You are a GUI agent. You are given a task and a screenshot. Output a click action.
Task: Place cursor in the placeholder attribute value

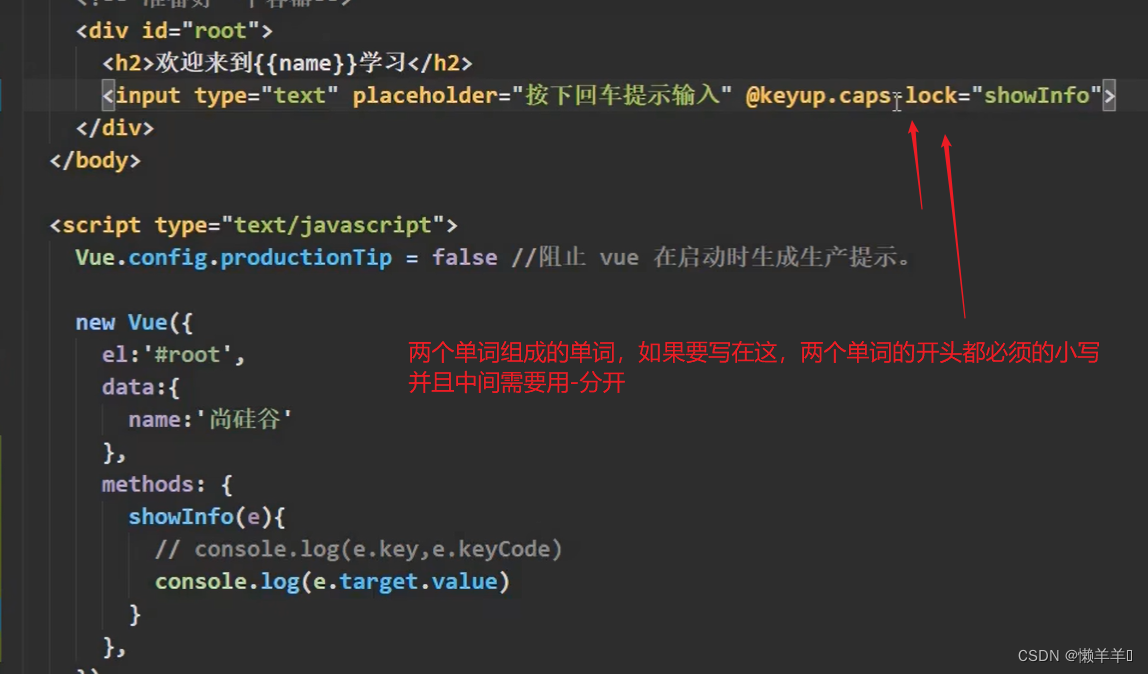click(x=618, y=96)
